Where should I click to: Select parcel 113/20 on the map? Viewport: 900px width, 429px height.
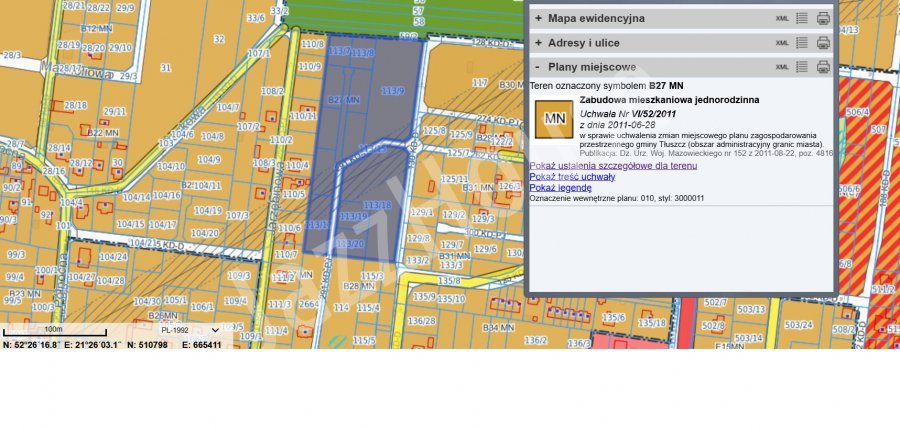[x=351, y=244]
